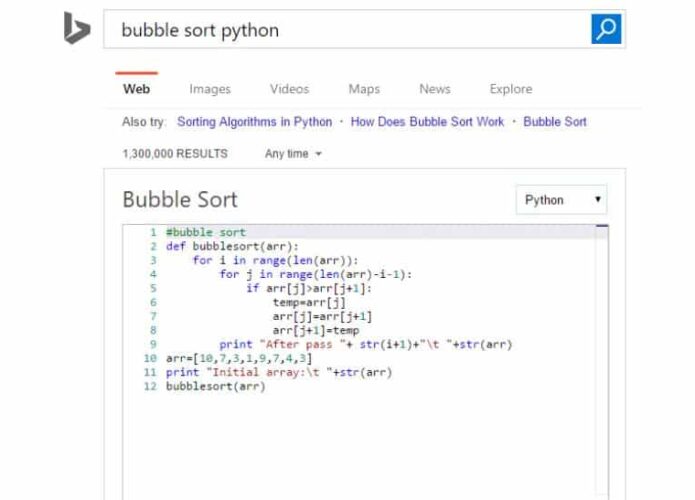Click the code editor vertical scrollbar
The width and height of the screenshot is (695, 500).
(602, 362)
